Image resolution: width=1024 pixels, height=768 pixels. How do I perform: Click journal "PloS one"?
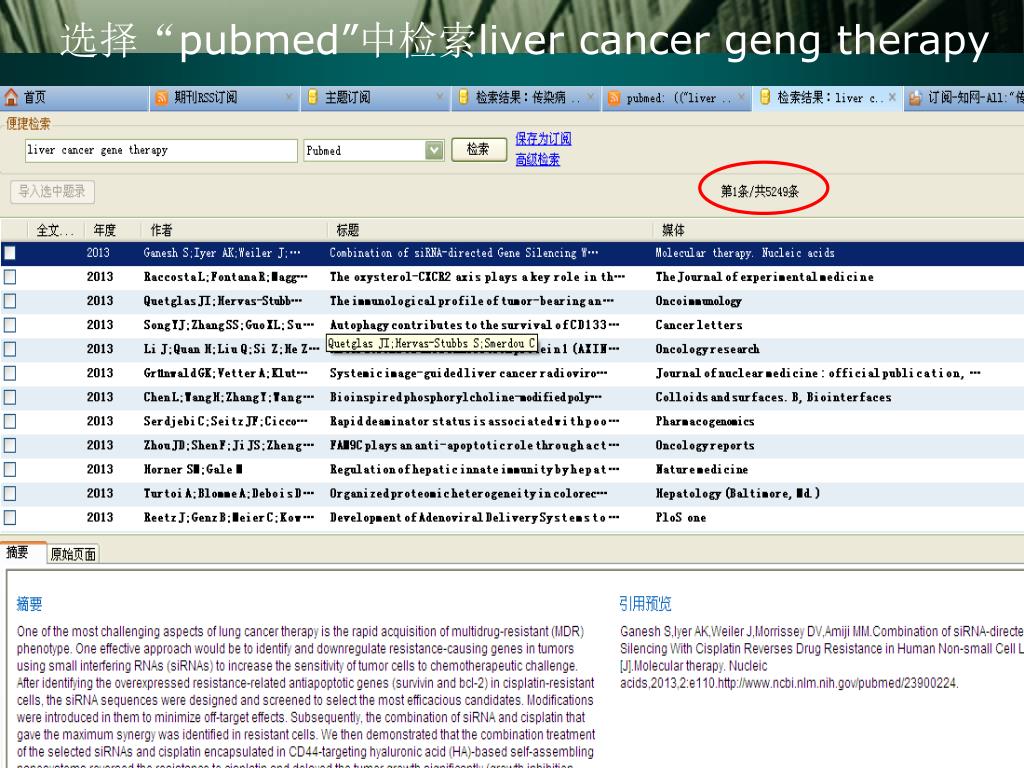pyautogui.click(x=680, y=518)
